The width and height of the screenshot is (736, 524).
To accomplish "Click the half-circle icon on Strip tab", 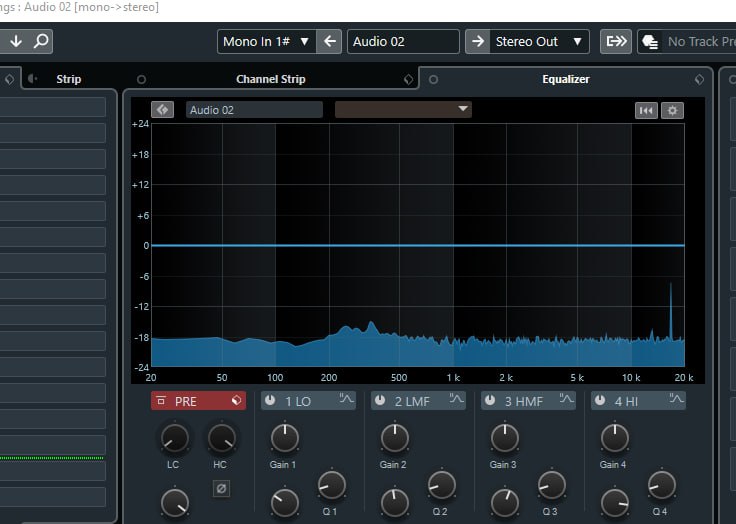I will [x=32, y=78].
